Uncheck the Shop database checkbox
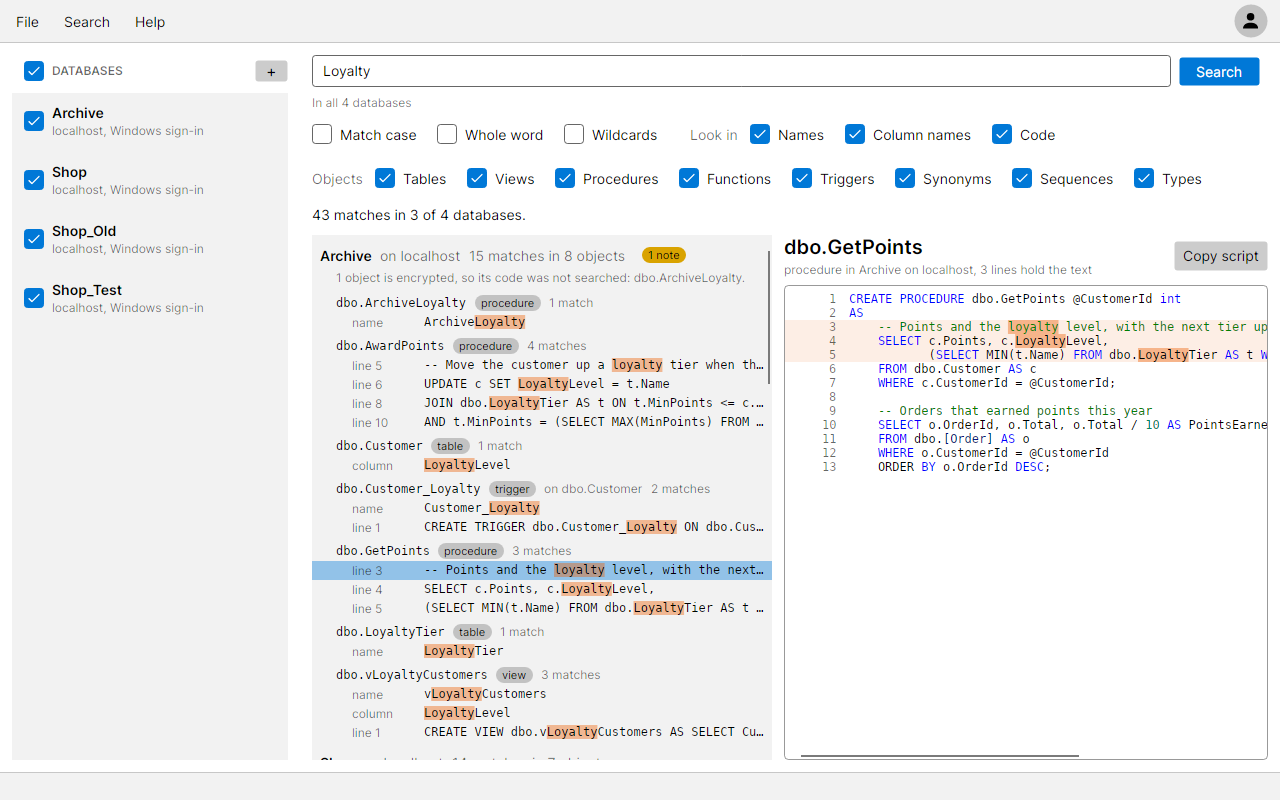The image size is (1280, 800). pos(34,180)
